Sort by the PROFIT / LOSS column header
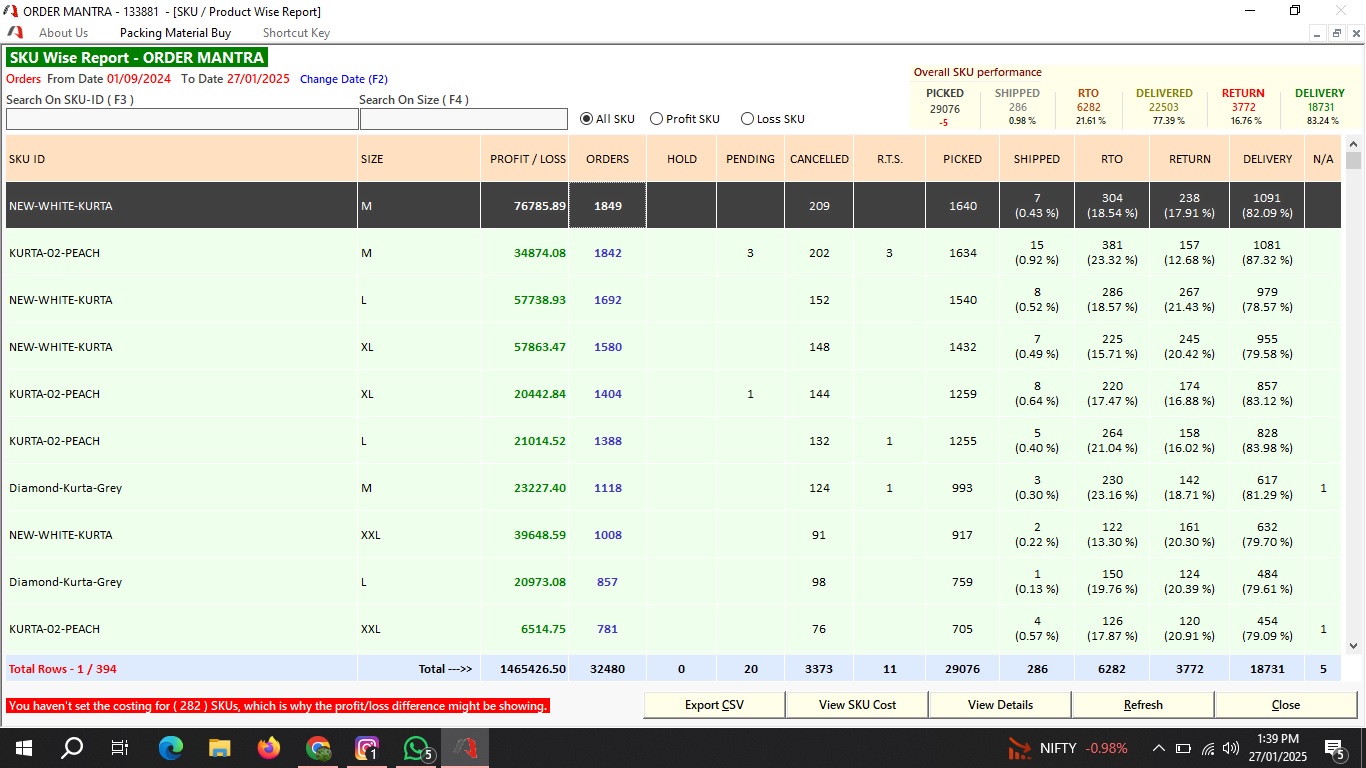The height and width of the screenshot is (768, 1366). click(527, 159)
